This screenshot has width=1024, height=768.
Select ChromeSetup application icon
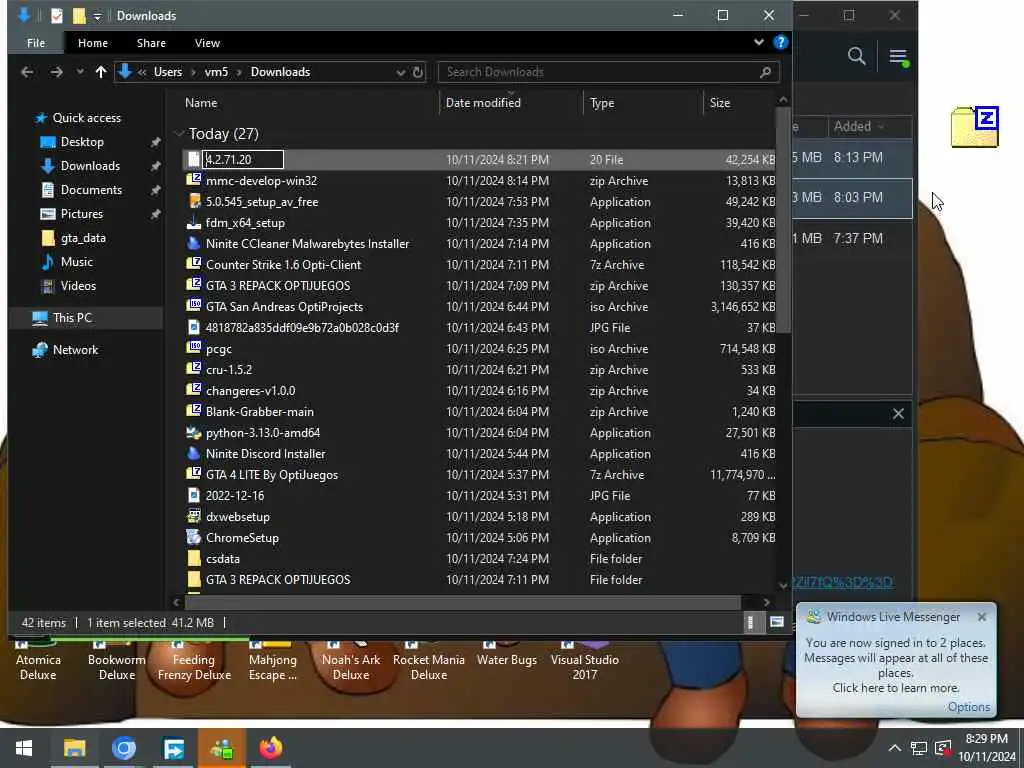pos(193,537)
